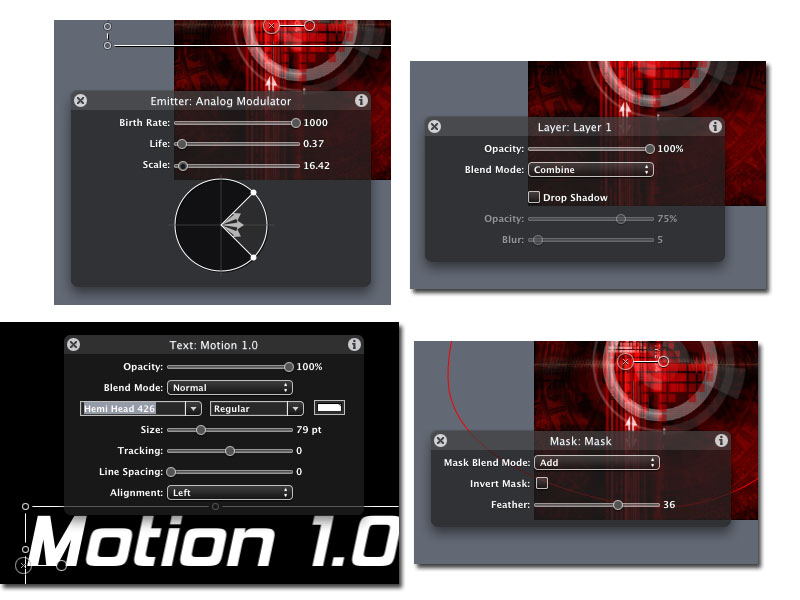Viewport: 800px width, 600px height.
Task: Click the text bounding box center handle
Action: pyautogui.click(x=215, y=507)
